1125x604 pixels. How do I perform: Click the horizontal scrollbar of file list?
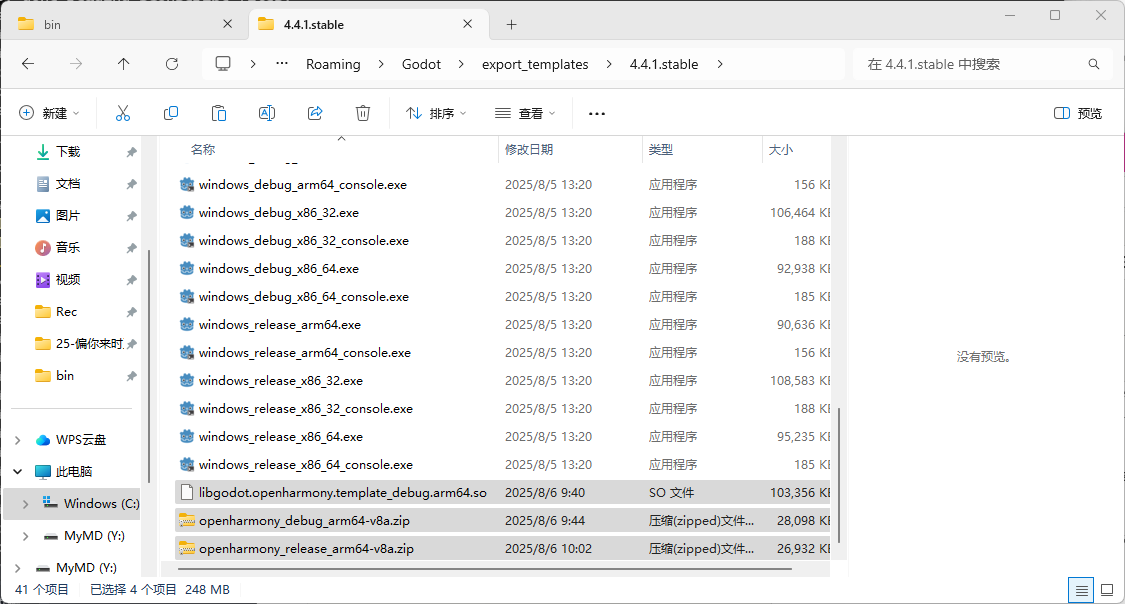(484, 569)
